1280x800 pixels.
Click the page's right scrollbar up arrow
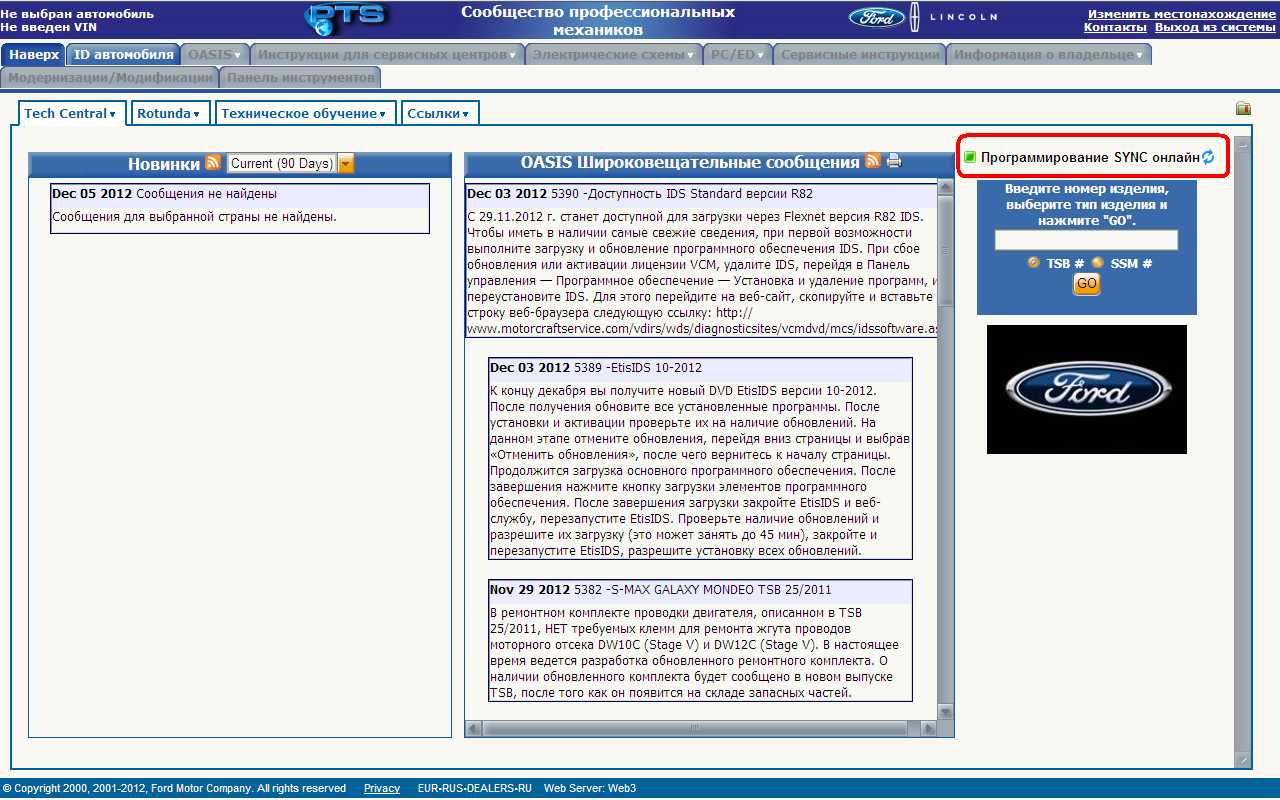pyautogui.click(x=1243, y=145)
